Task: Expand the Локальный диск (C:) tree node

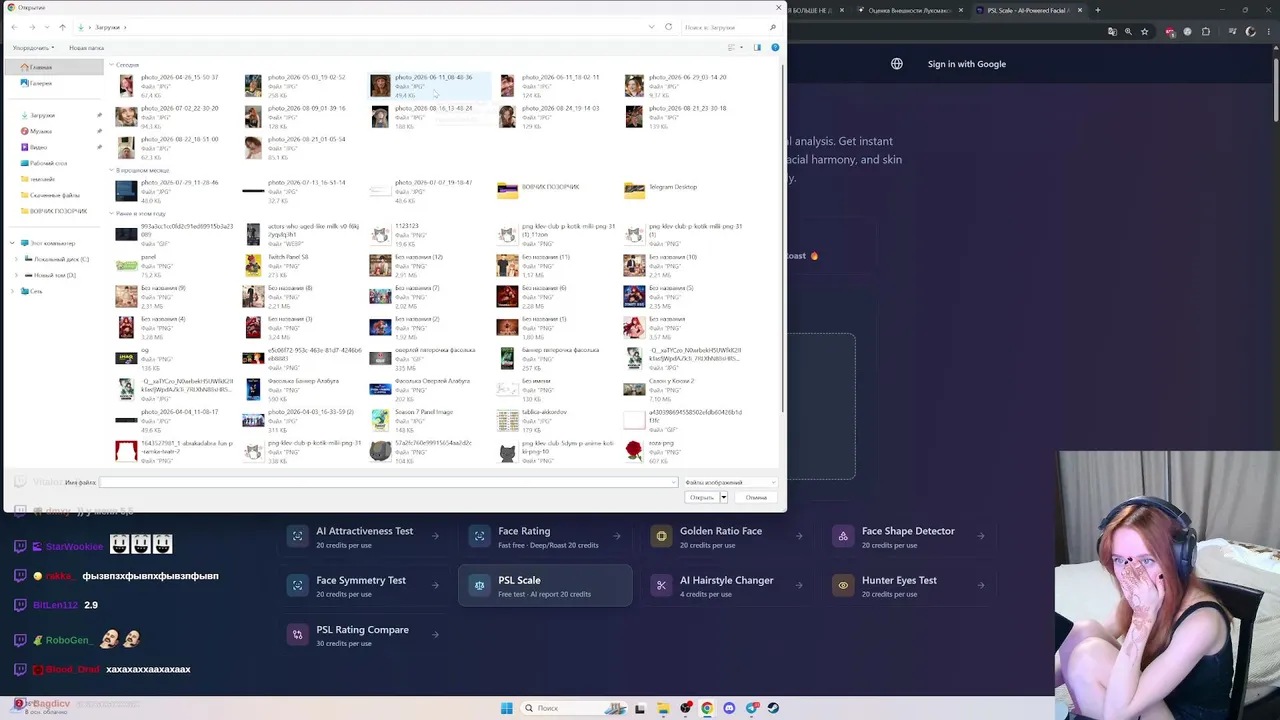Action: [x=17, y=259]
